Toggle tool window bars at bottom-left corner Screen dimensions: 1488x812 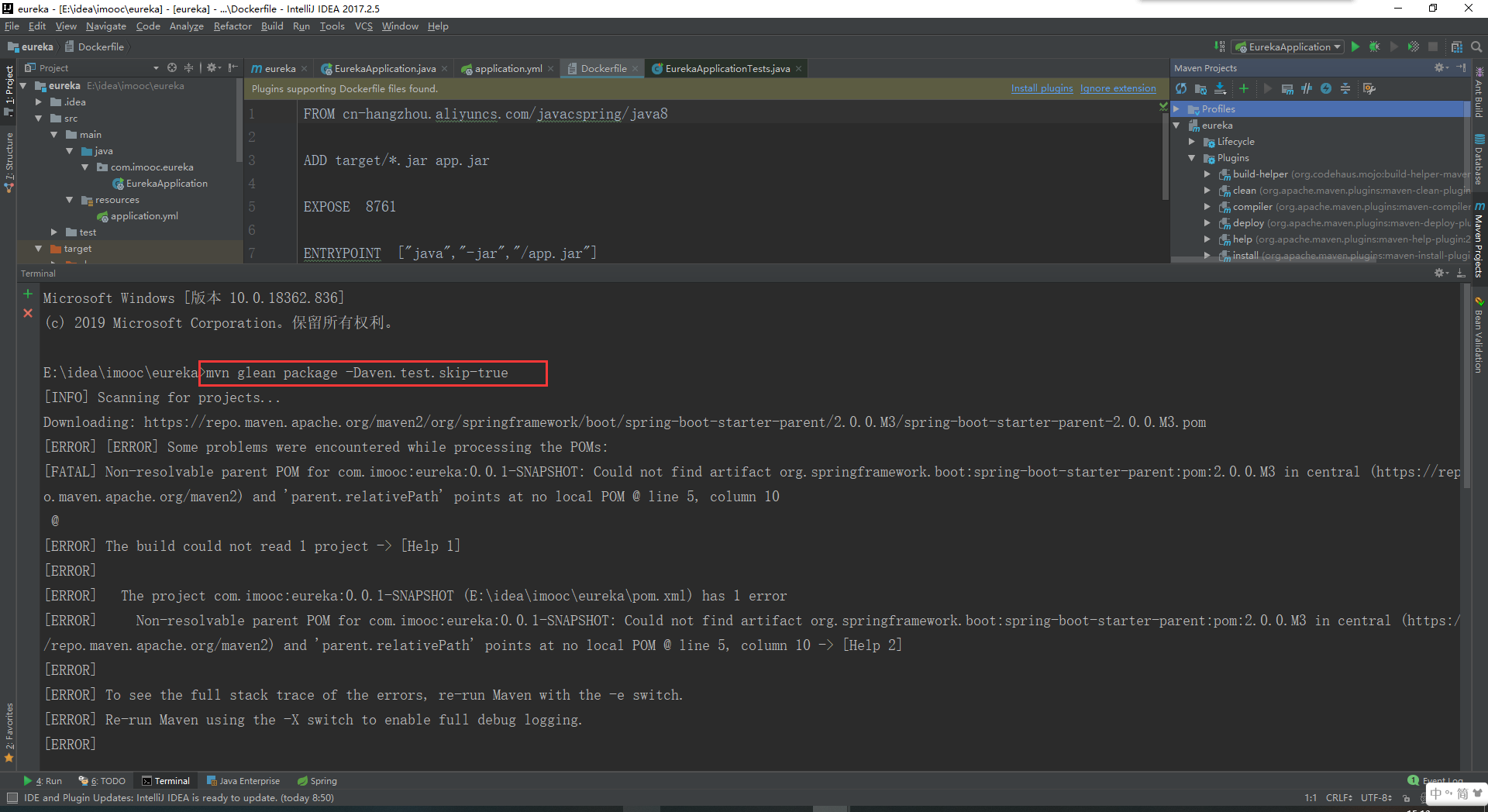[x=12, y=798]
